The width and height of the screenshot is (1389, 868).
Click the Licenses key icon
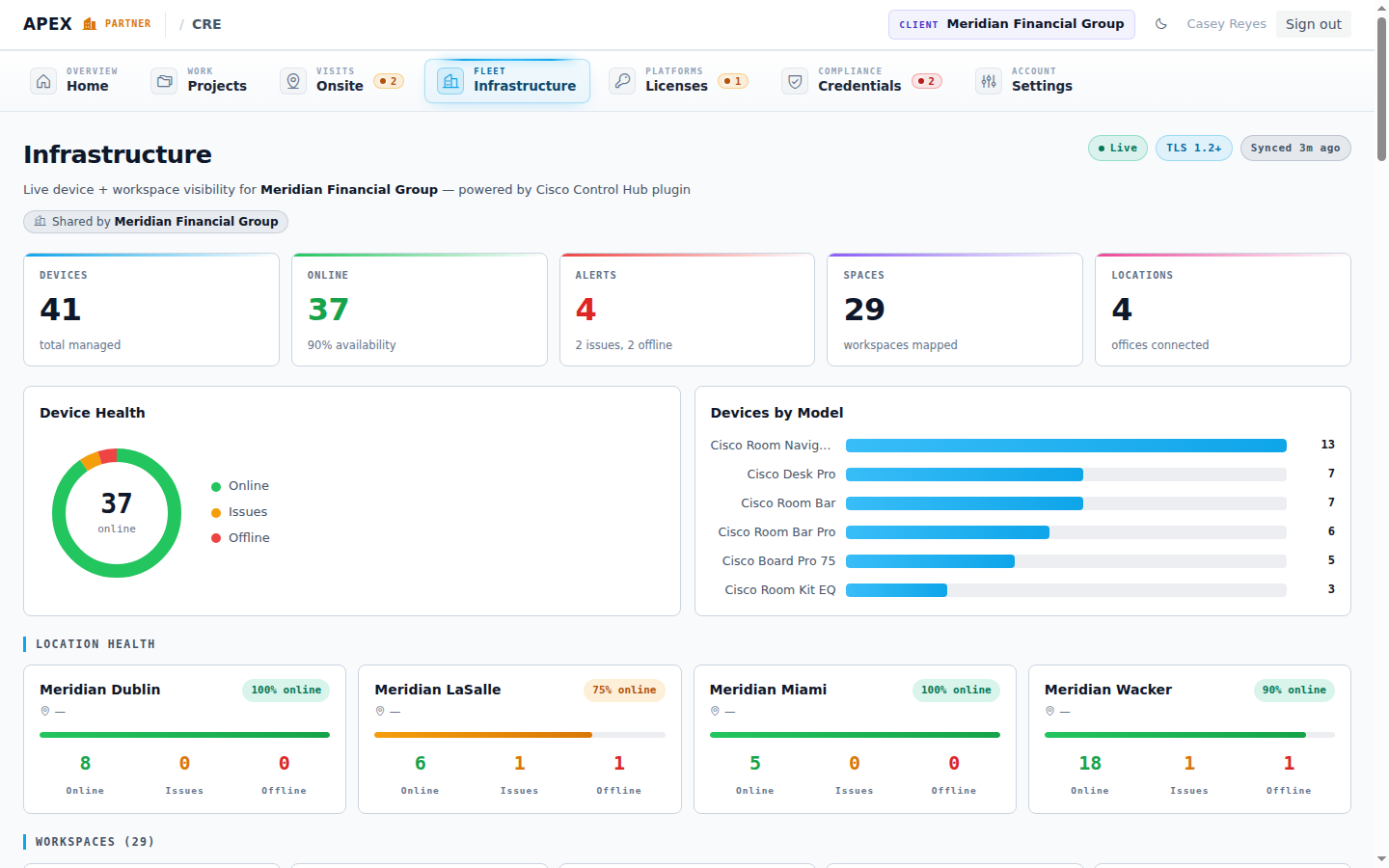(622, 81)
